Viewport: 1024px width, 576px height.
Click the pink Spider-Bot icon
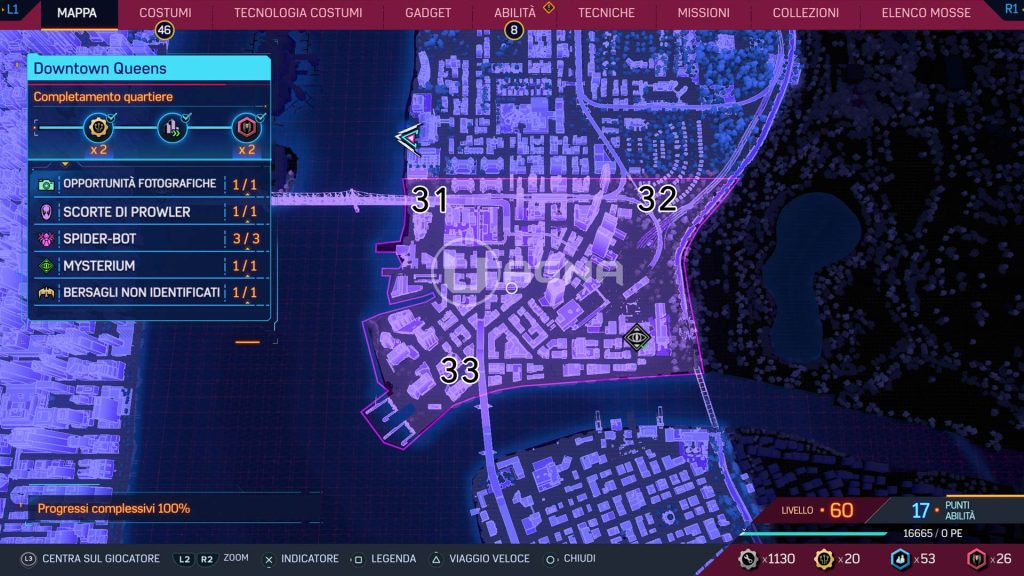point(47,240)
